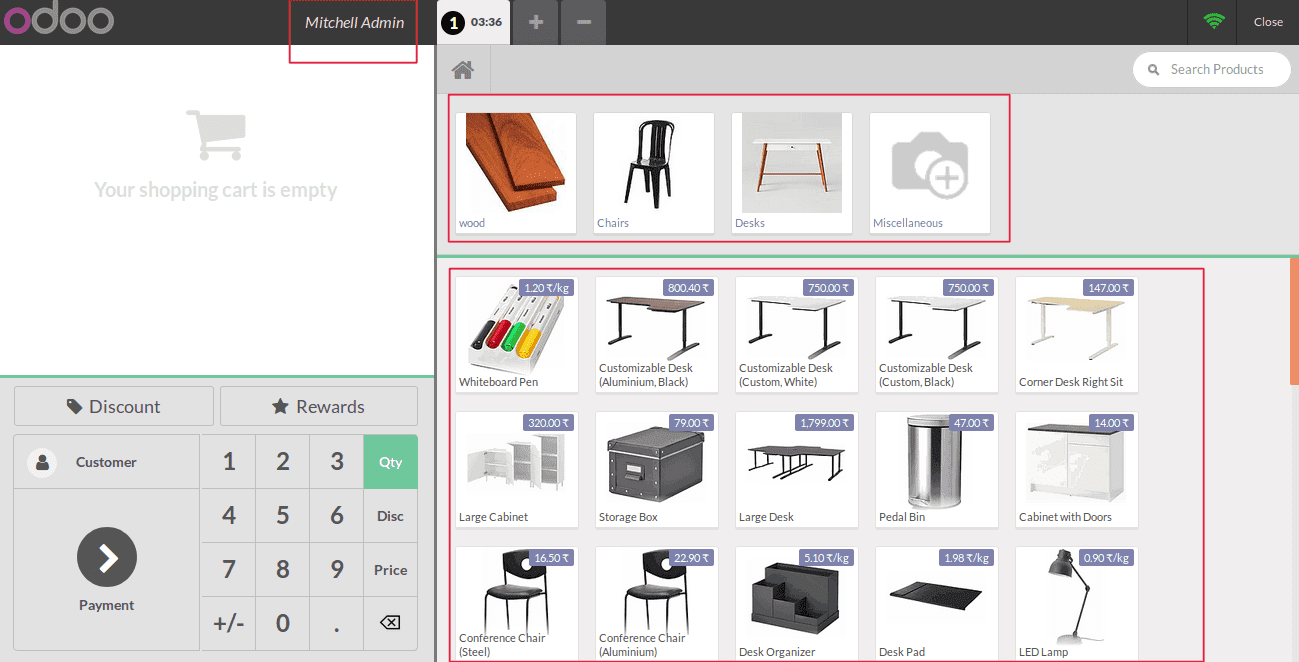Viewport: 1299px width, 662px height.
Task: Tap numpad key 2
Action: tap(283, 462)
